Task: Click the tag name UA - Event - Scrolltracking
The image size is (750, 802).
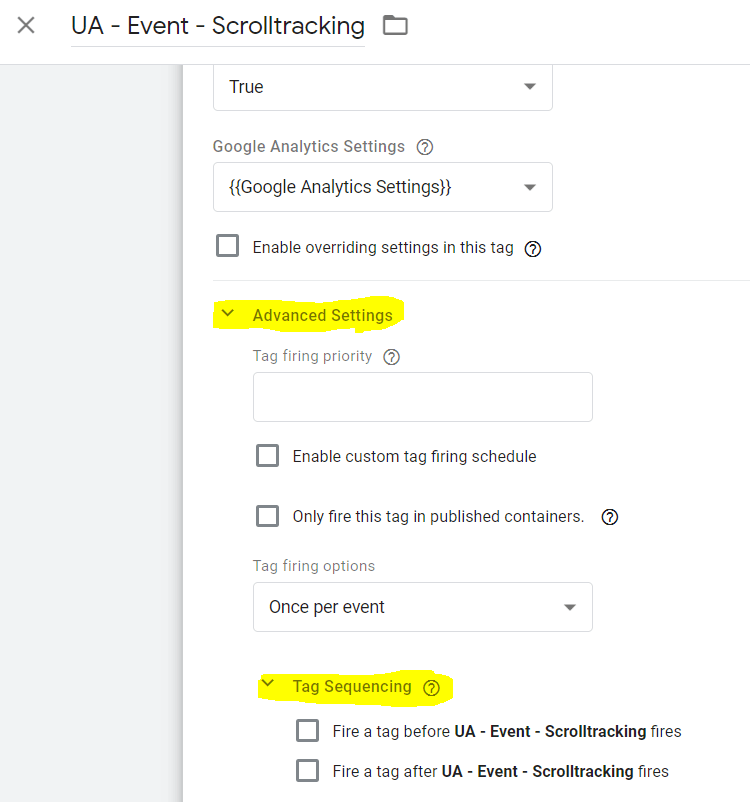Action: click(x=217, y=26)
